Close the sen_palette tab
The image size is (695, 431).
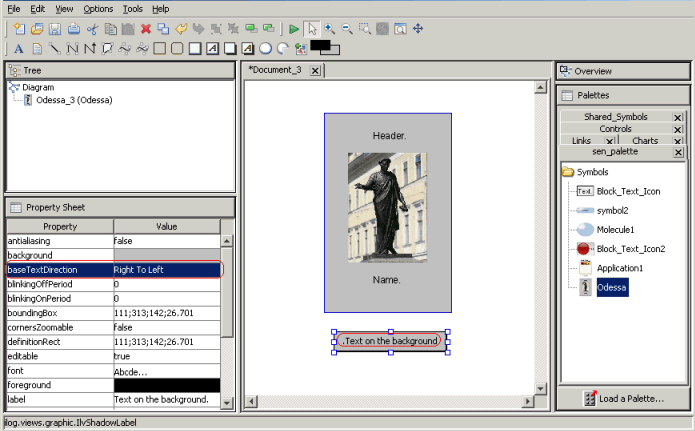click(x=678, y=153)
